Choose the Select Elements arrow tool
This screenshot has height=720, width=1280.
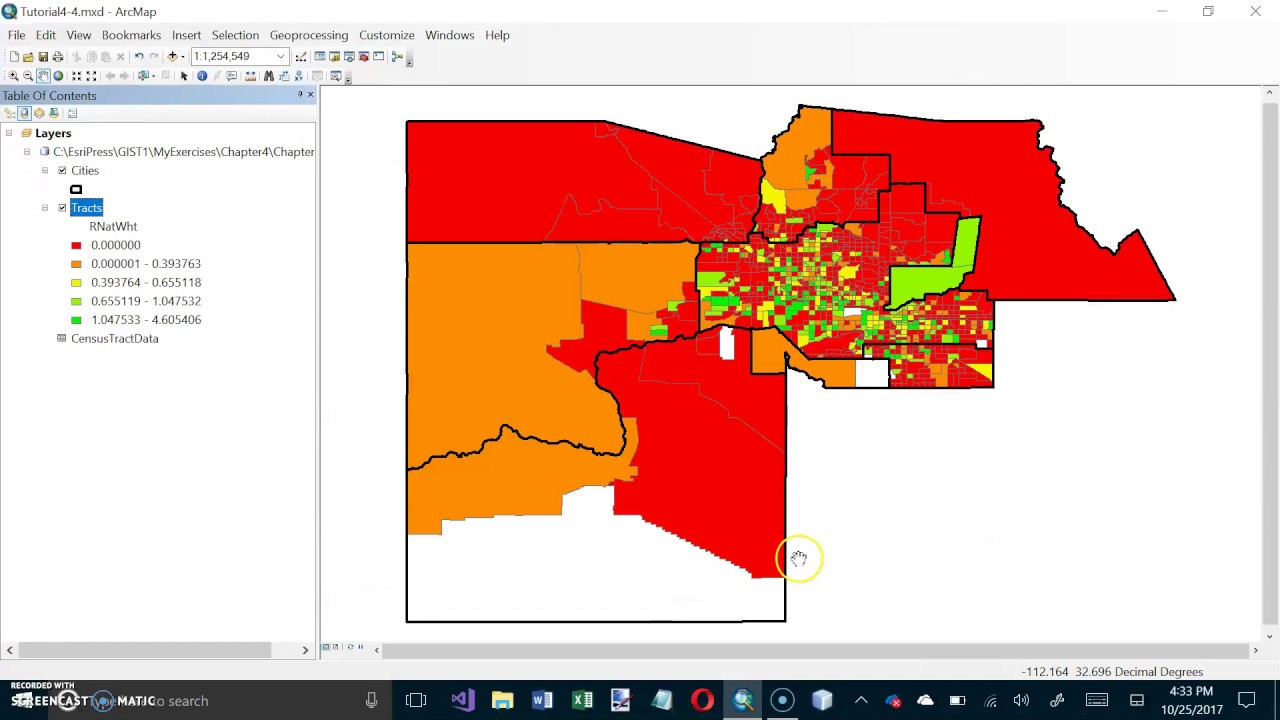click(184, 76)
